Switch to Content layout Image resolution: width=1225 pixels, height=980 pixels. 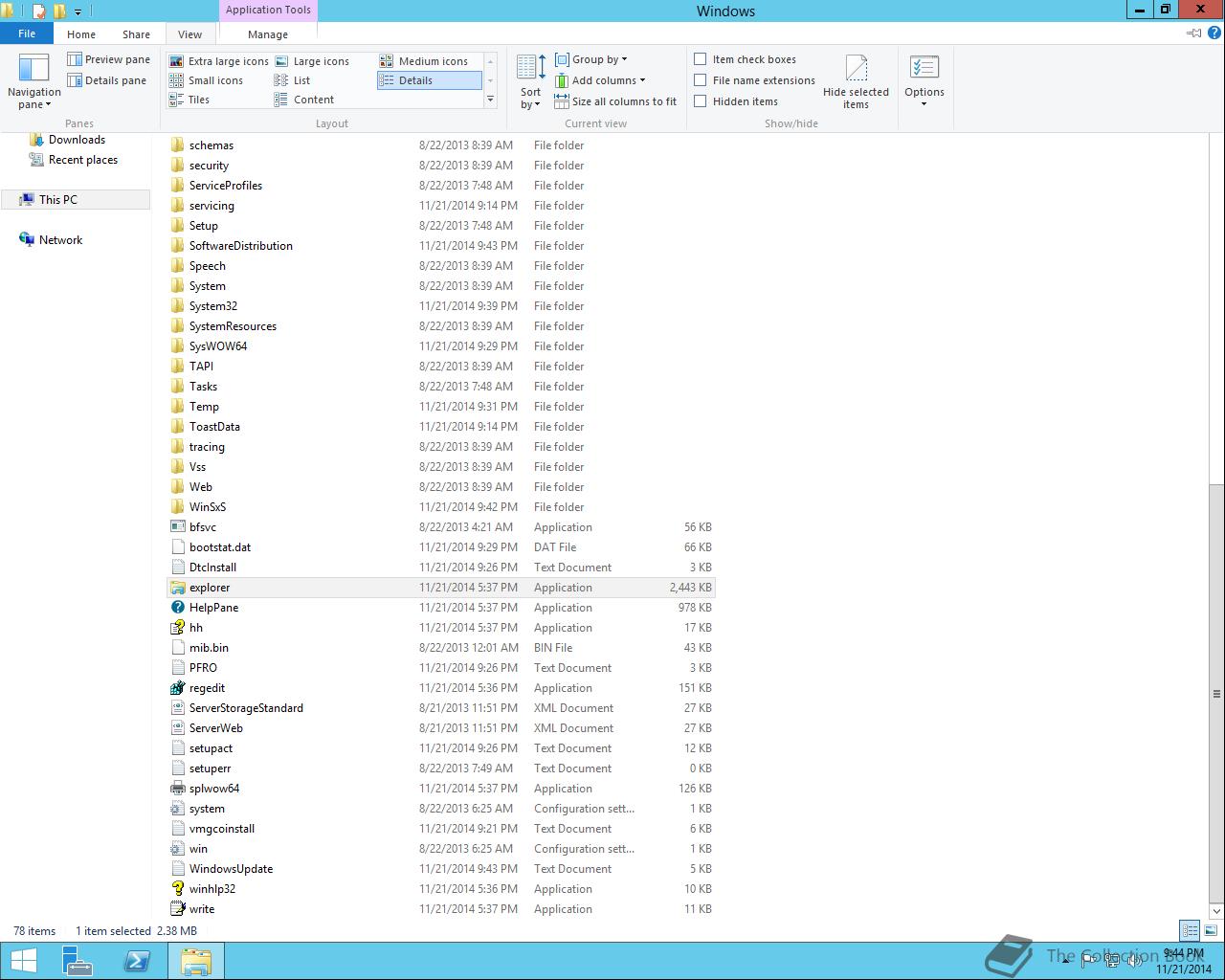(304, 100)
